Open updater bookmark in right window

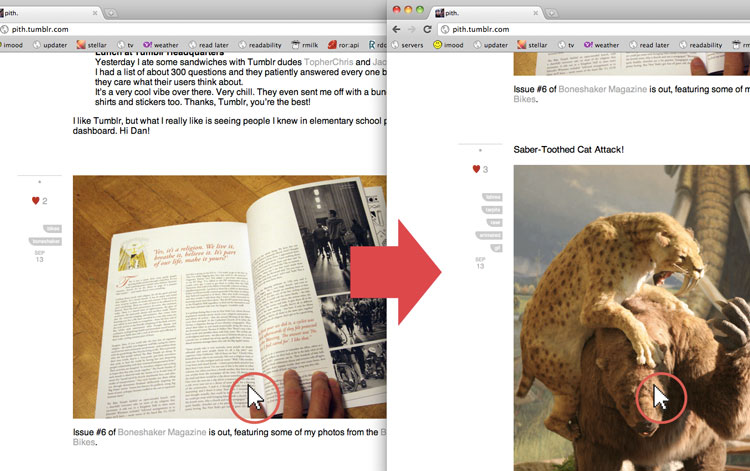click(490, 45)
